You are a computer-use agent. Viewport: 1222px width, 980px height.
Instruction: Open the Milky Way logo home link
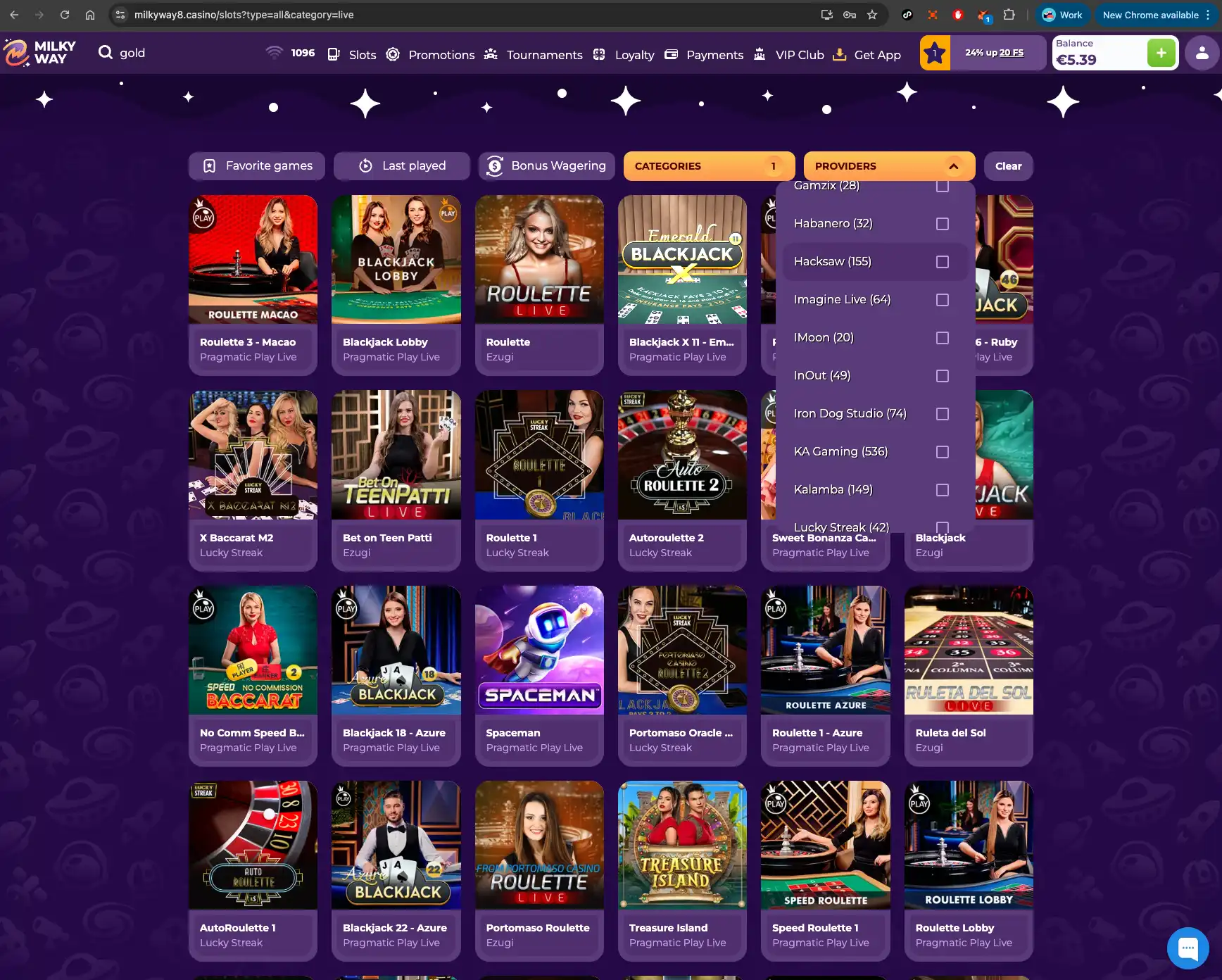coord(39,53)
